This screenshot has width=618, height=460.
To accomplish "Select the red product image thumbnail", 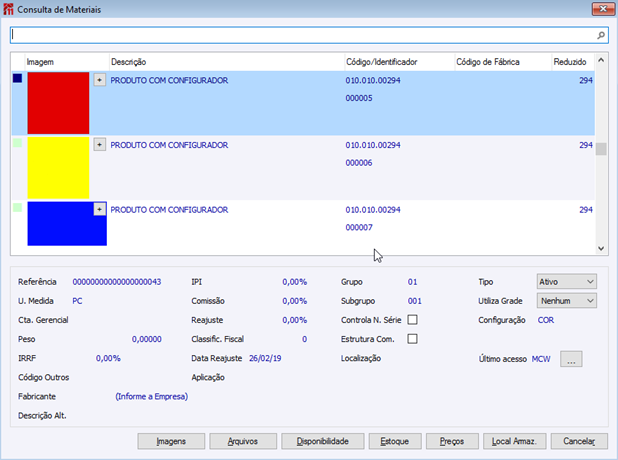I will tap(58, 103).
